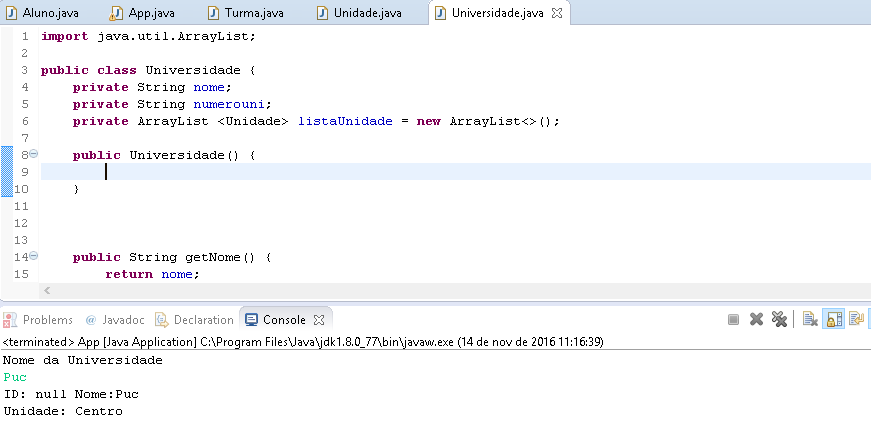
Task: Click line number 6 in gutter
Action: [x=25, y=121]
